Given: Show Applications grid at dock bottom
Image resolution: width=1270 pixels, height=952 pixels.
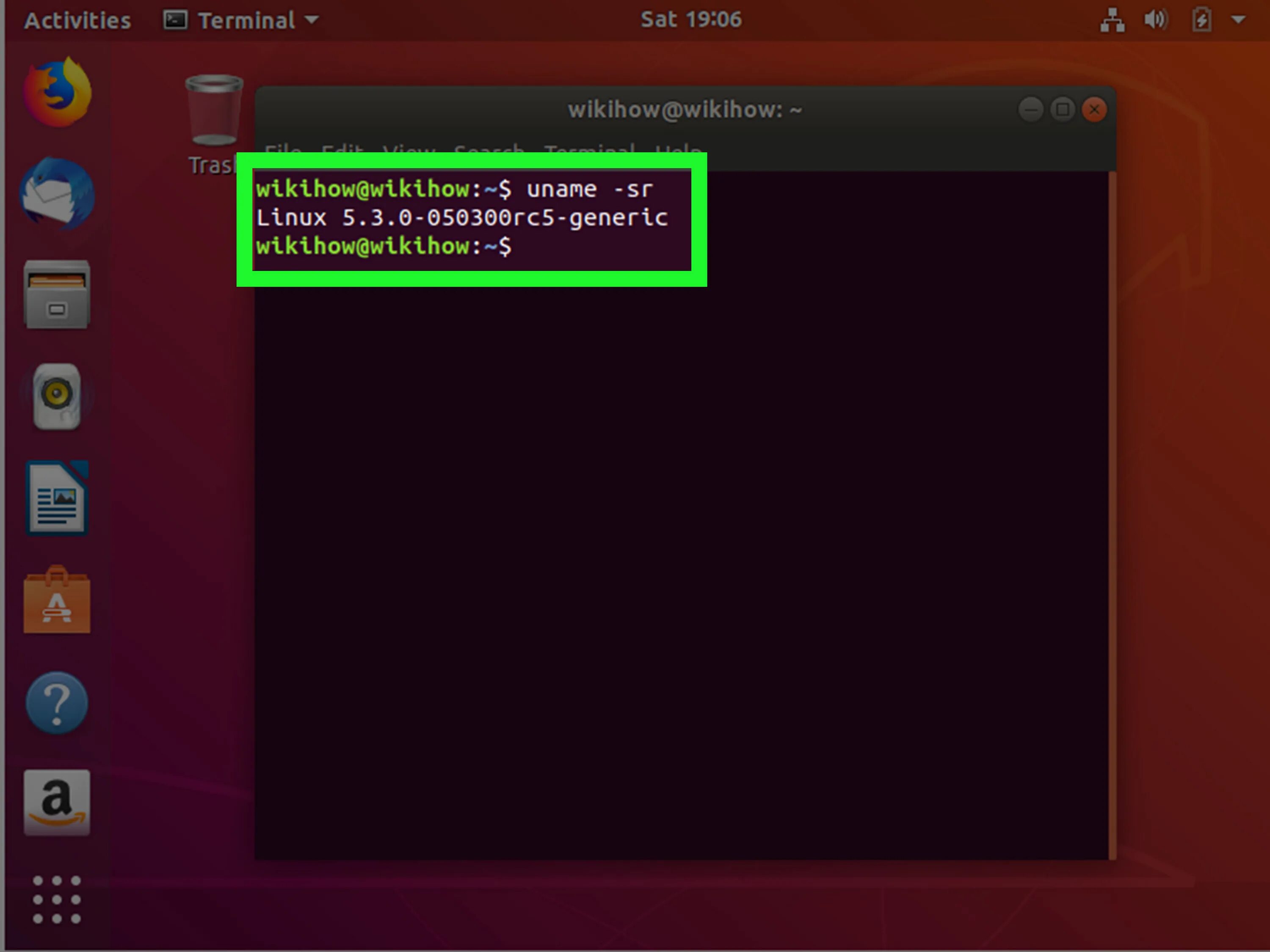Looking at the screenshot, I should tap(57, 900).
